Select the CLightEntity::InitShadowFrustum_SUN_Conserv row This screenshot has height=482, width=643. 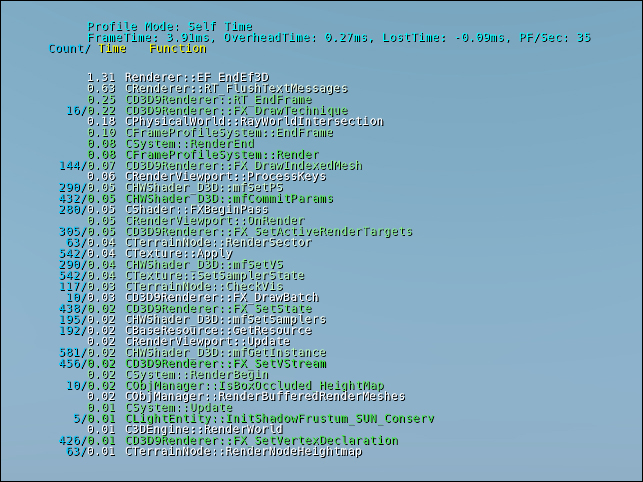(x=254, y=419)
